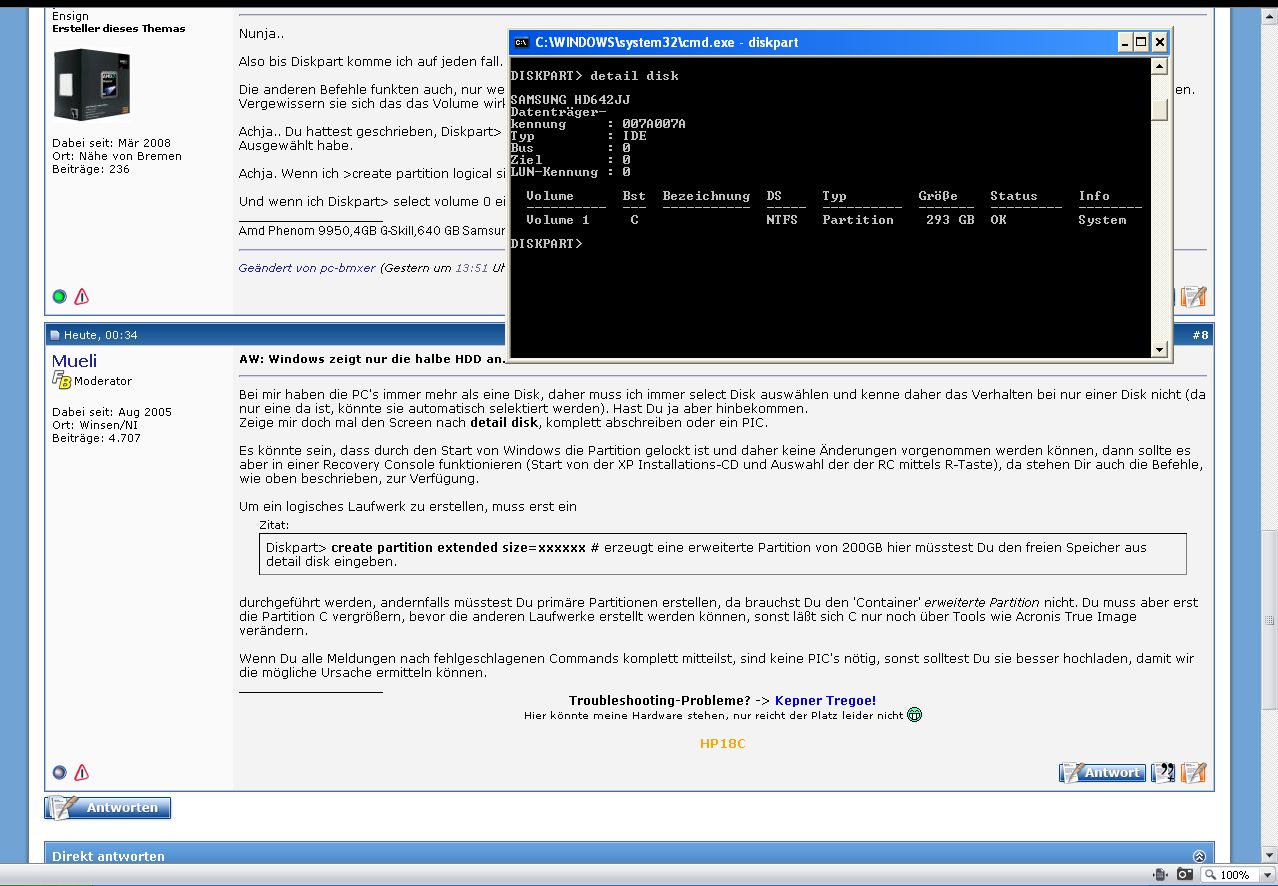Screen dimensions: 1278x886
Task: Open post number #8 permalink
Action: pyautogui.click(x=1200, y=335)
